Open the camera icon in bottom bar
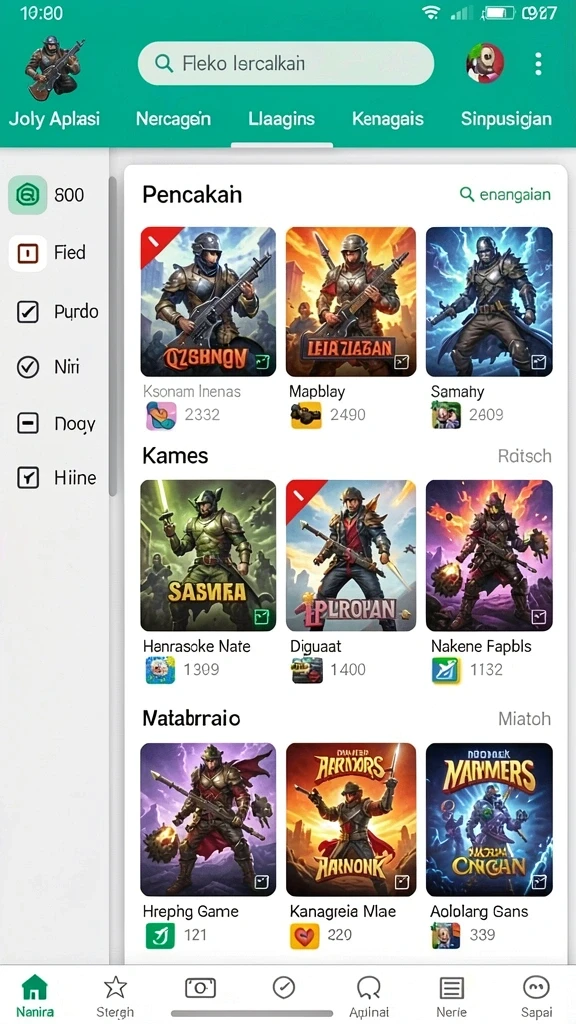 (200, 987)
